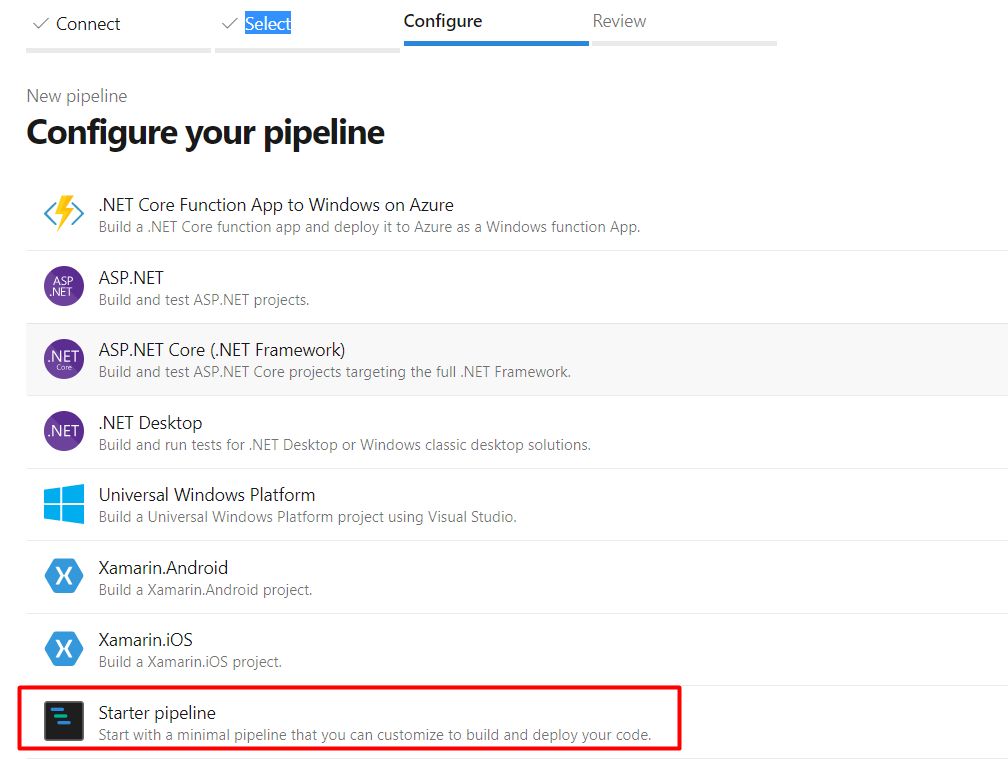Viewport: 1008px width, 762px height.
Task: Go back to the Select step
Action: [268, 24]
